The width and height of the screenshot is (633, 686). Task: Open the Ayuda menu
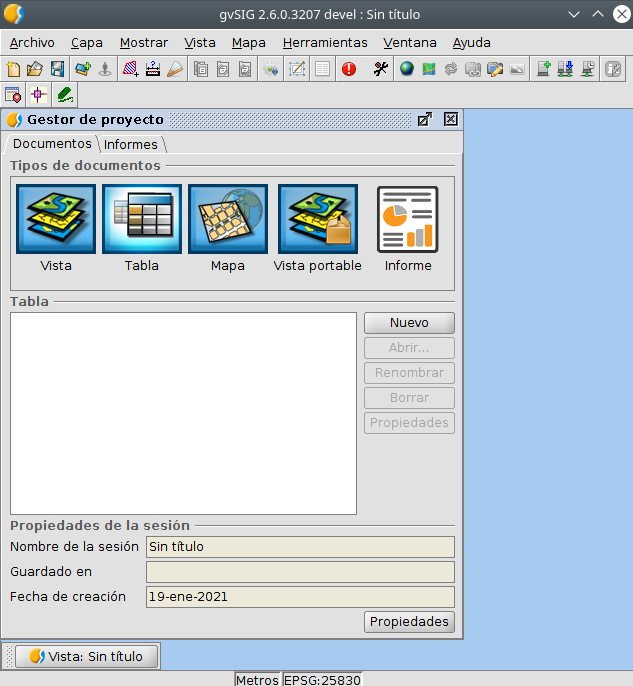click(x=471, y=43)
